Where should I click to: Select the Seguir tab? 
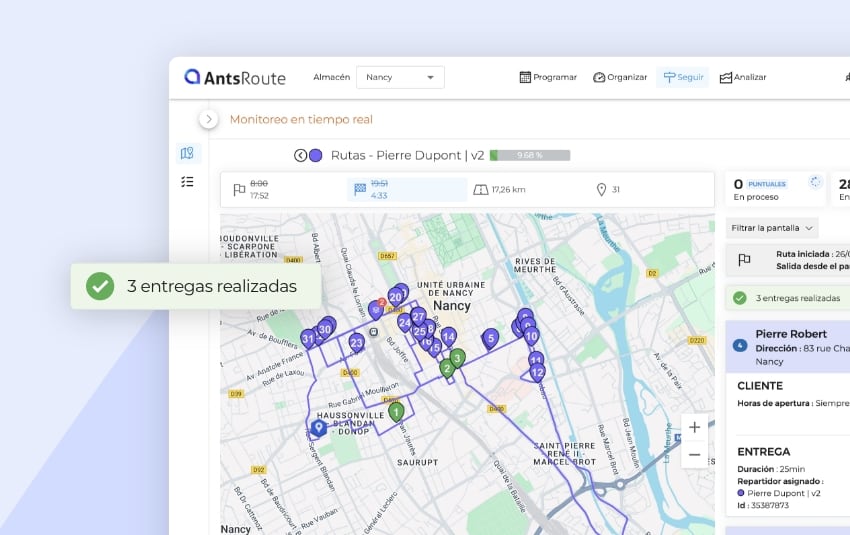pos(682,77)
